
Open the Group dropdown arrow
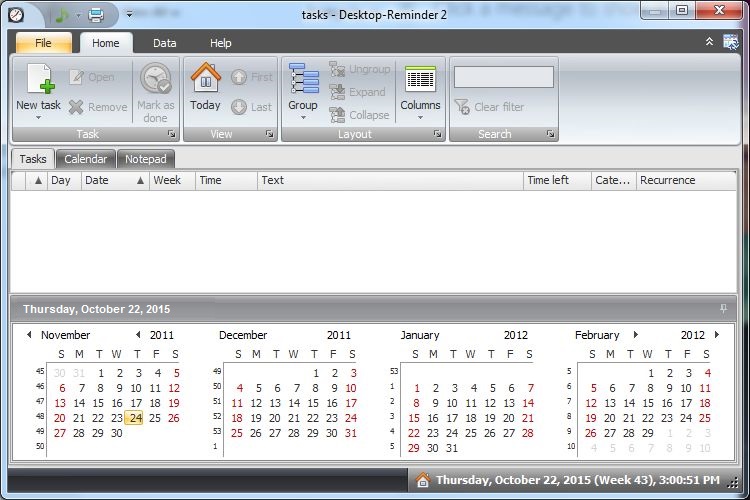pos(303,117)
